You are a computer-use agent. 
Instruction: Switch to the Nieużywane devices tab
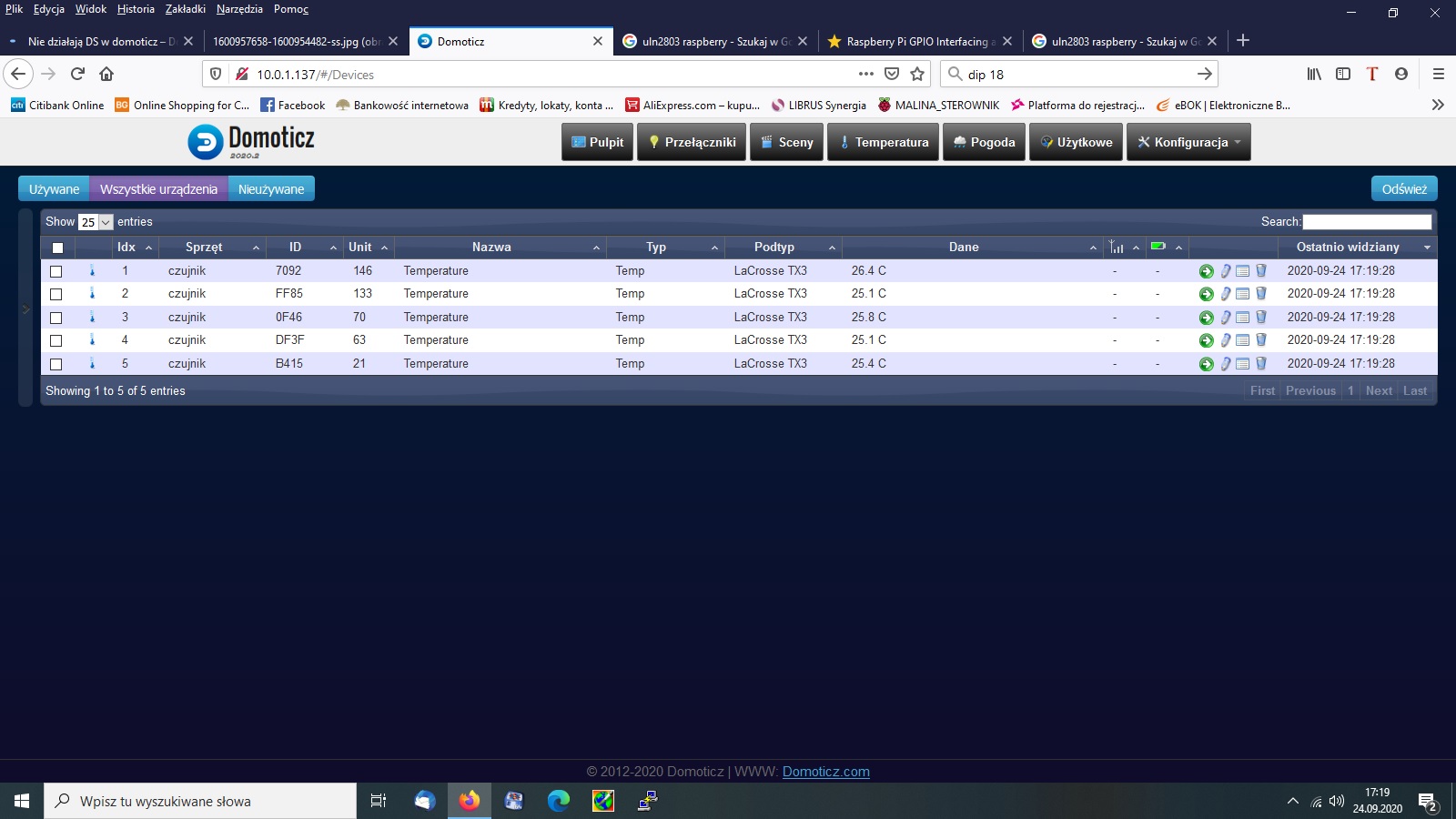point(271,189)
